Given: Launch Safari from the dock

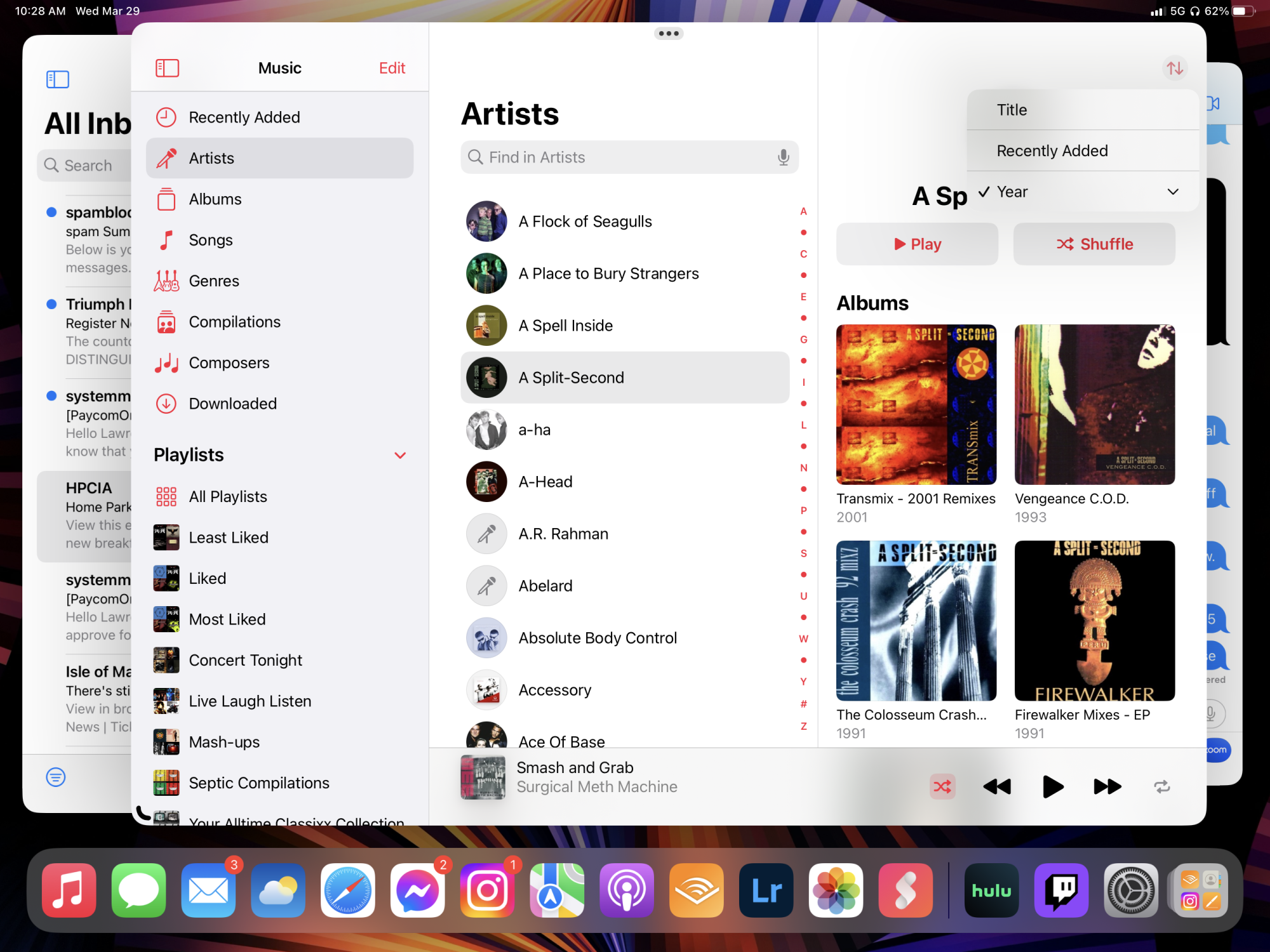Looking at the screenshot, I should [x=348, y=890].
